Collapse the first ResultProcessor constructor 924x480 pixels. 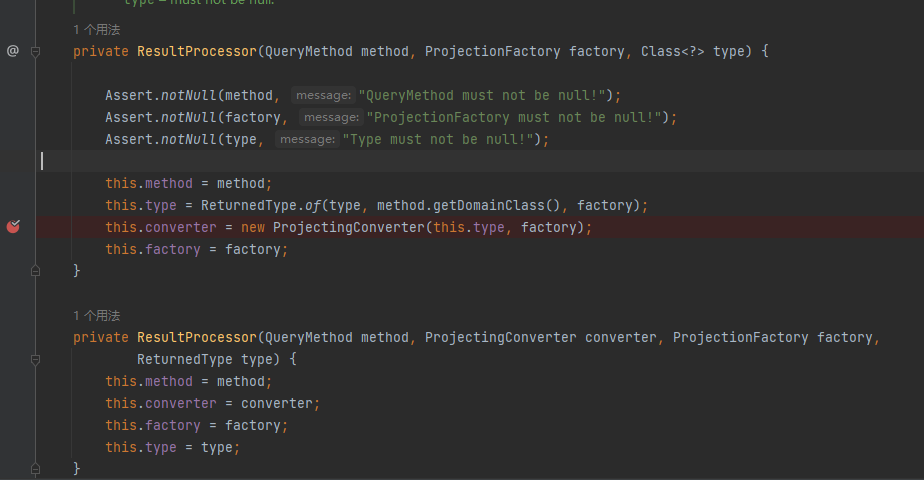tap(36, 51)
